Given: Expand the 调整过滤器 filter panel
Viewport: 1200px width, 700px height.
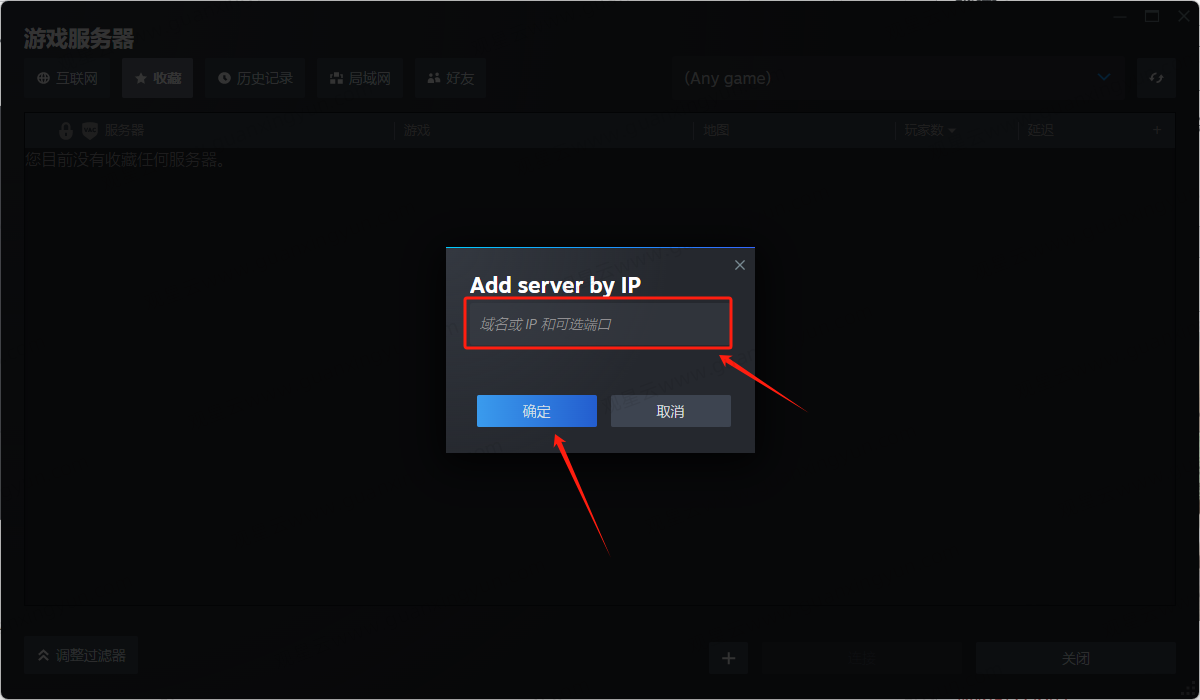Looking at the screenshot, I should tap(82, 656).
